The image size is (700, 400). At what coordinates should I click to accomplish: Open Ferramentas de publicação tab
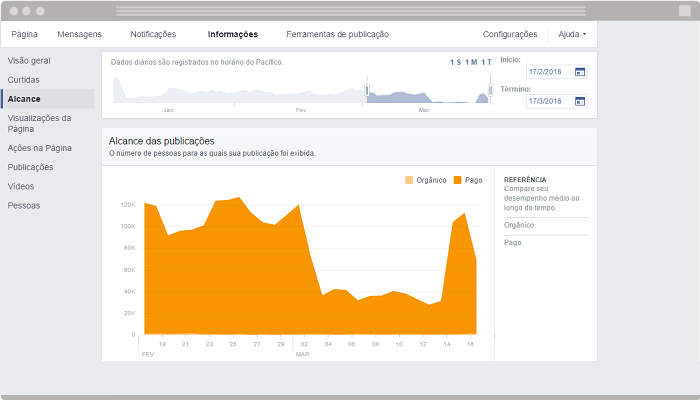338,34
